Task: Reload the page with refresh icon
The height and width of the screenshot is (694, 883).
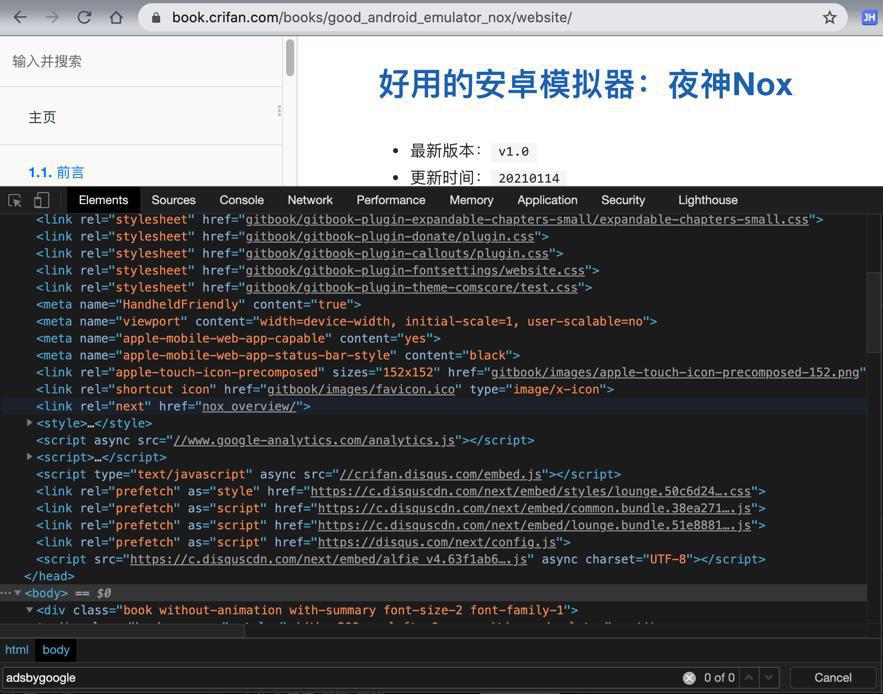Action: (x=84, y=17)
